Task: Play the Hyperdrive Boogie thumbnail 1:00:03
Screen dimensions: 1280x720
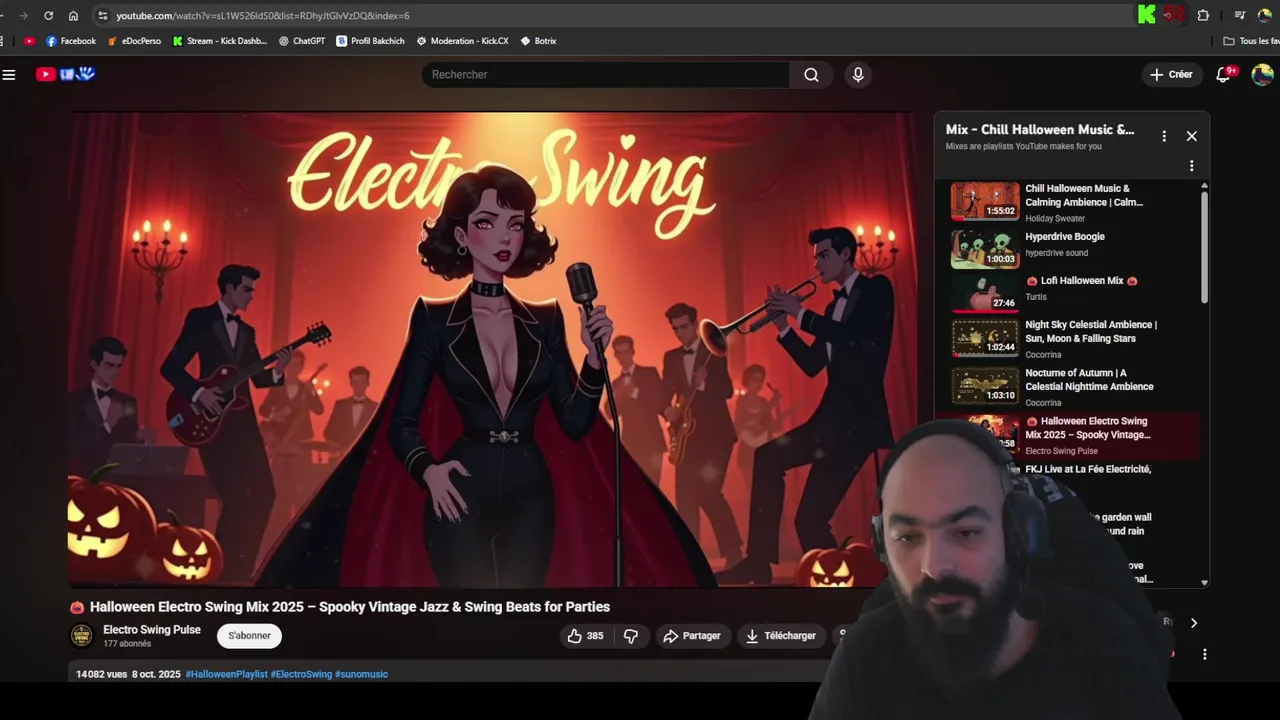Action: 985,249
